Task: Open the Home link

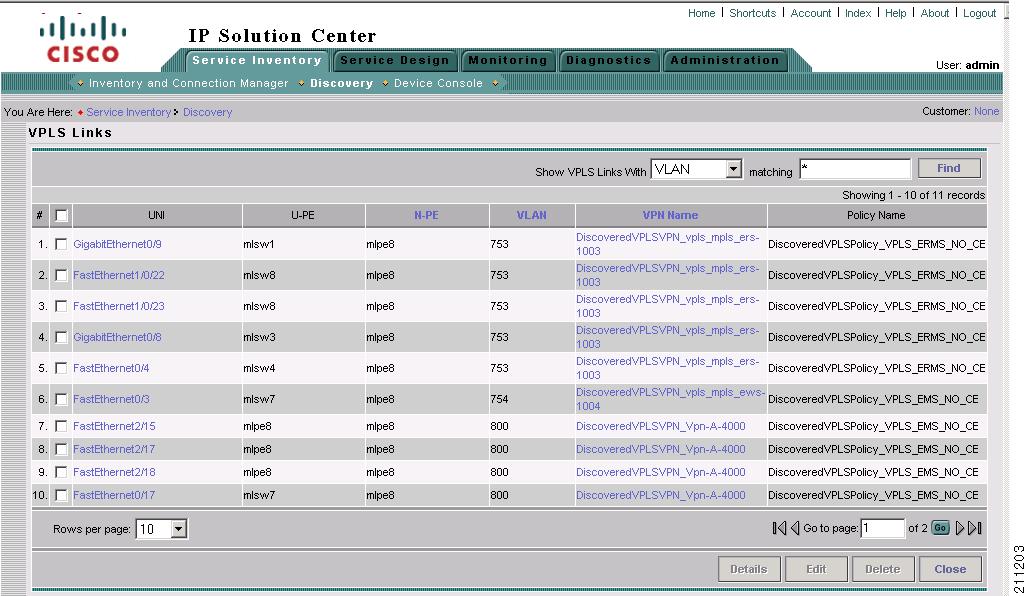Action: click(x=701, y=13)
